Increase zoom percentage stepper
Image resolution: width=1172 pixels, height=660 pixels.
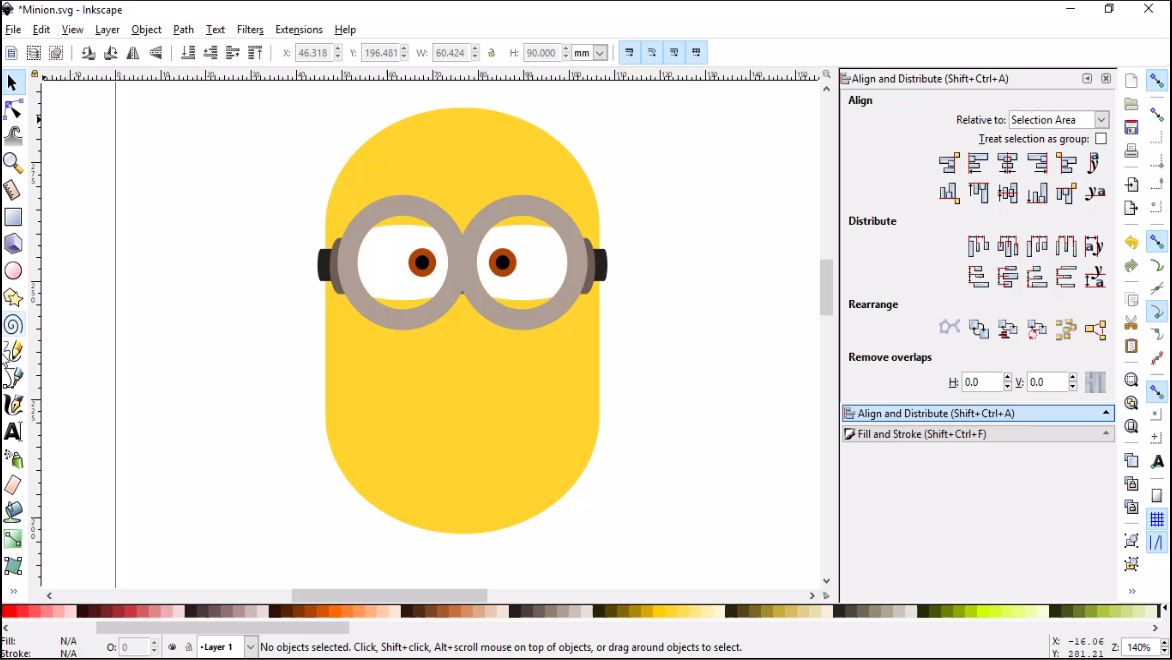[1163, 643]
